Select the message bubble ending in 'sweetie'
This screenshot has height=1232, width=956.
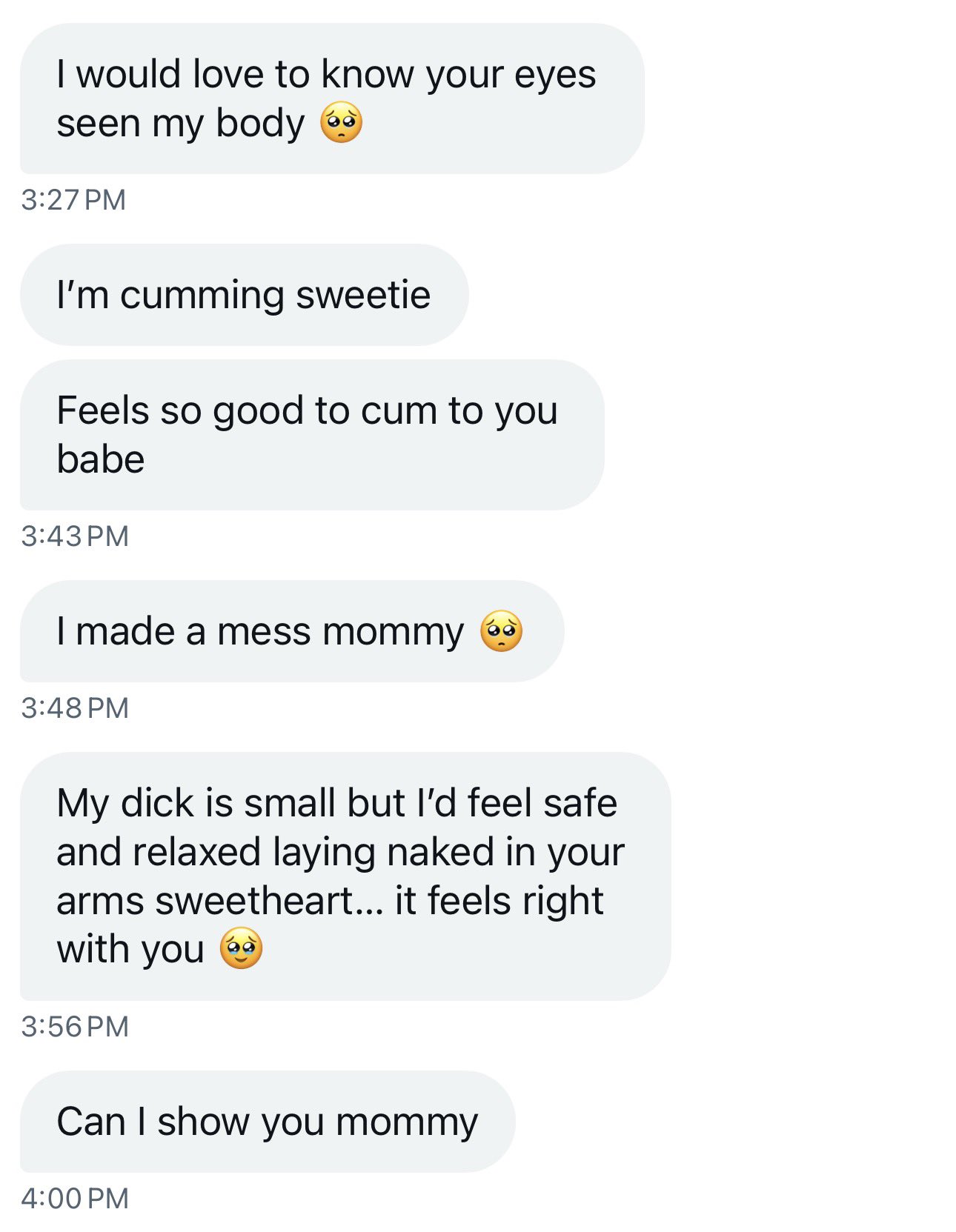click(245, 295)
